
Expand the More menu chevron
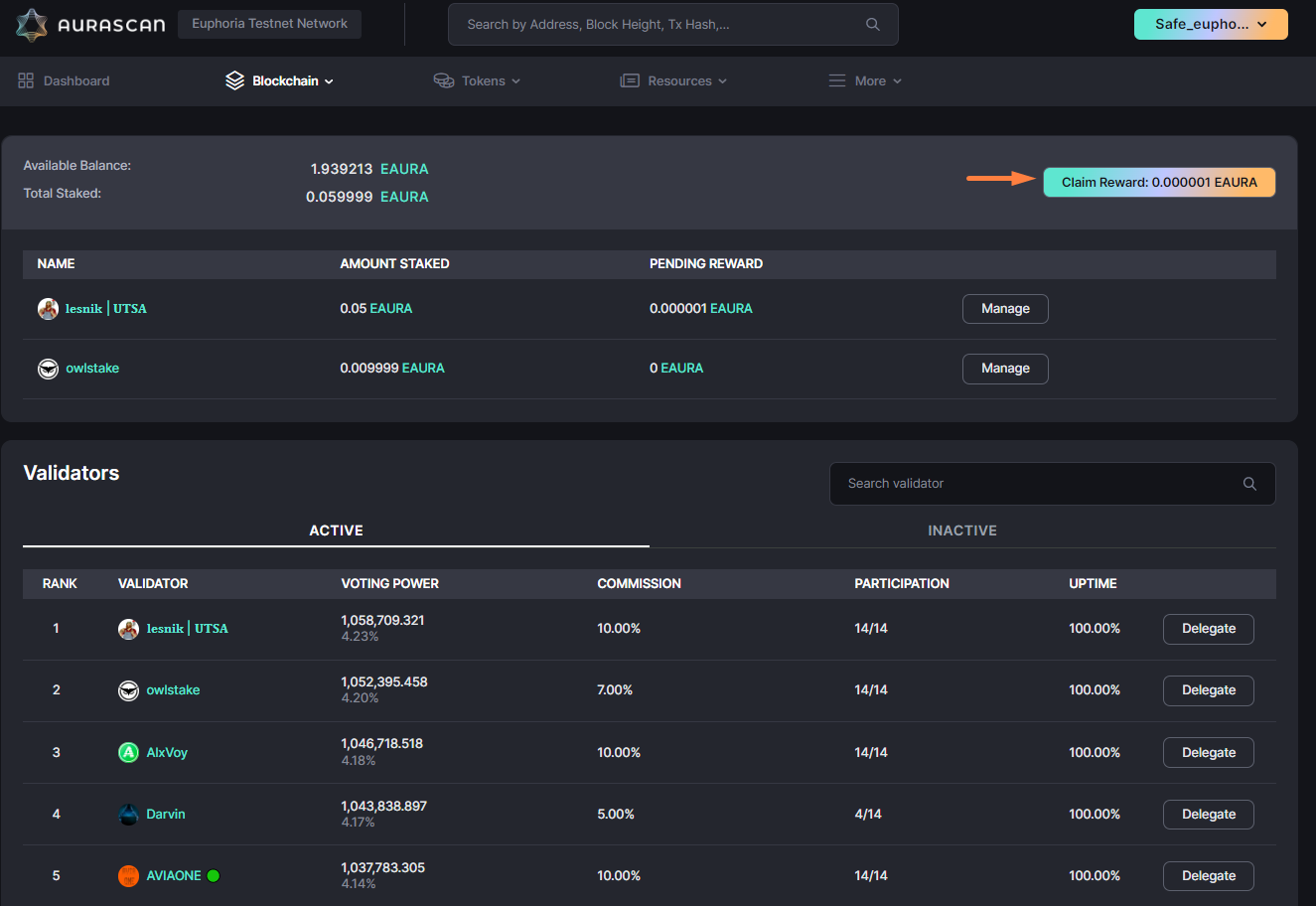pos(897,81)
